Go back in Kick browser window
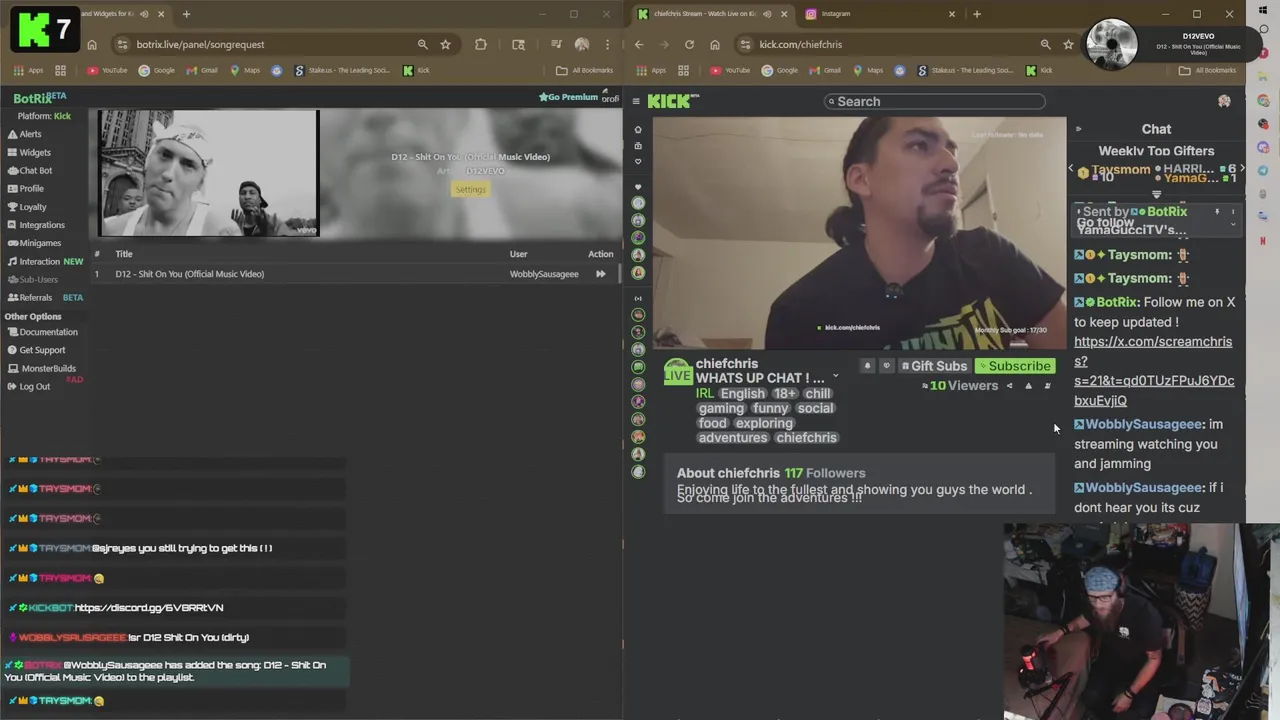The image size is (1280, 720). 639,44
